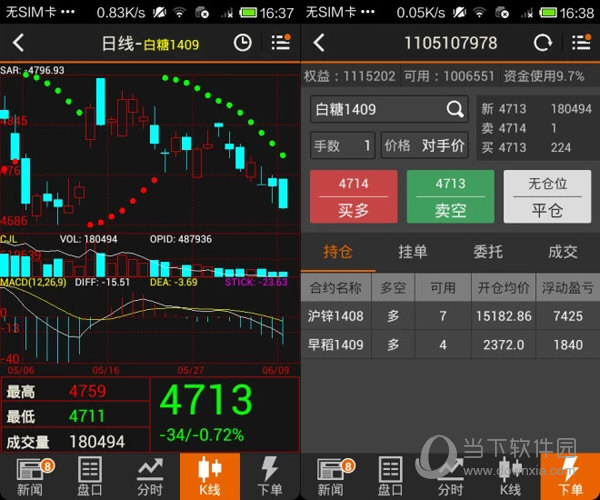Open the 价格 对手价 price type selector
Image resolution: width=600 pixels, height=500 pixels.
pyautogui.click(x=425, y=145)
